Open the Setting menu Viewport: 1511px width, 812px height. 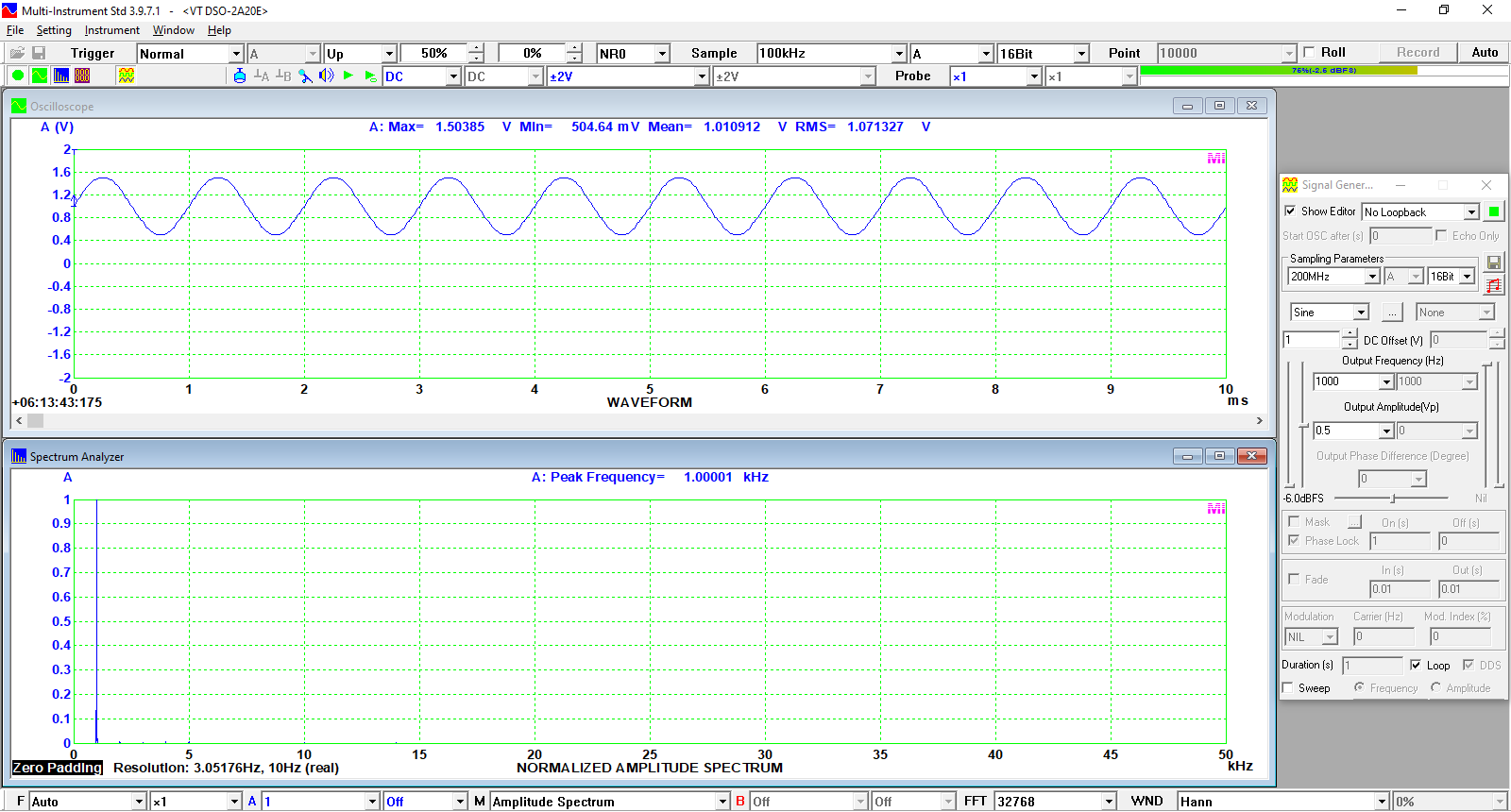point(54,30)
